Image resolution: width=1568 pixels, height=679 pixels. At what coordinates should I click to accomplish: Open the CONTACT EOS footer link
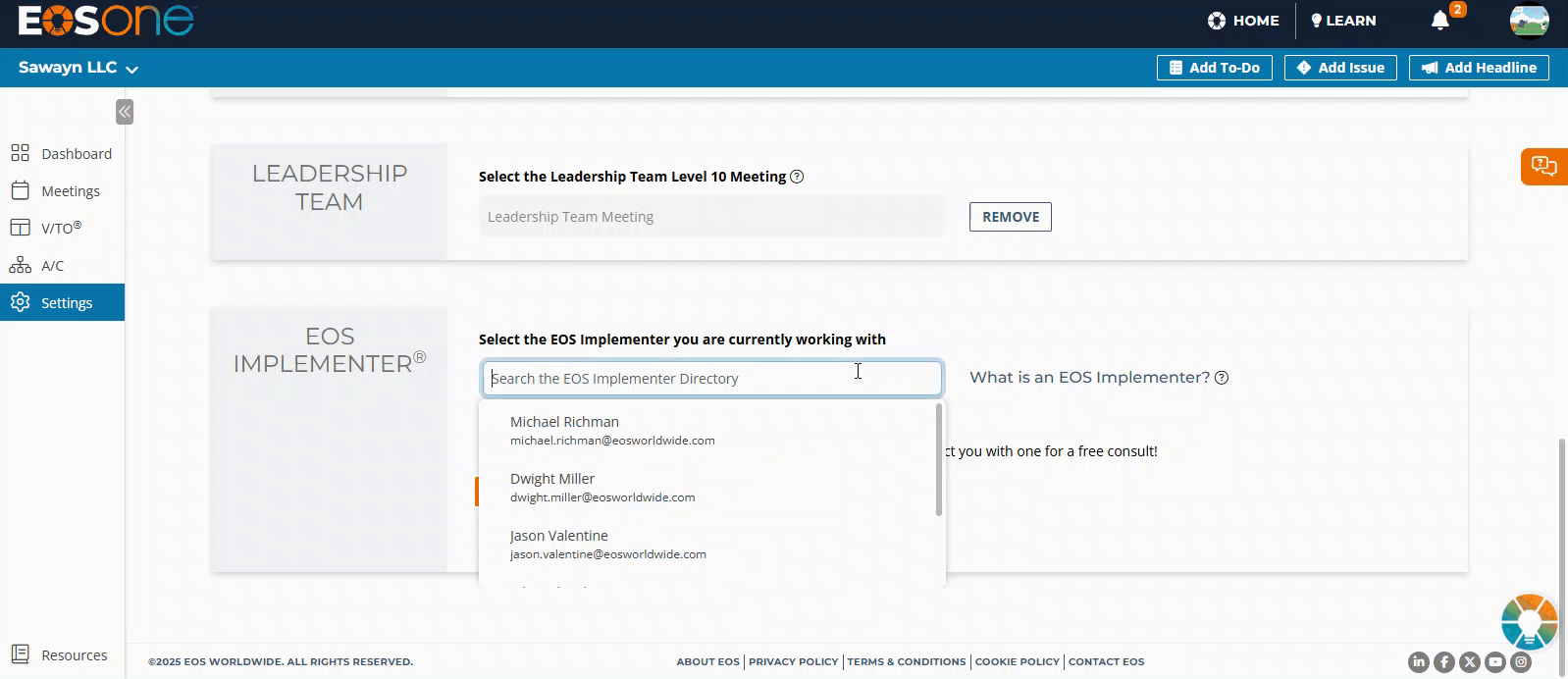1107,662
